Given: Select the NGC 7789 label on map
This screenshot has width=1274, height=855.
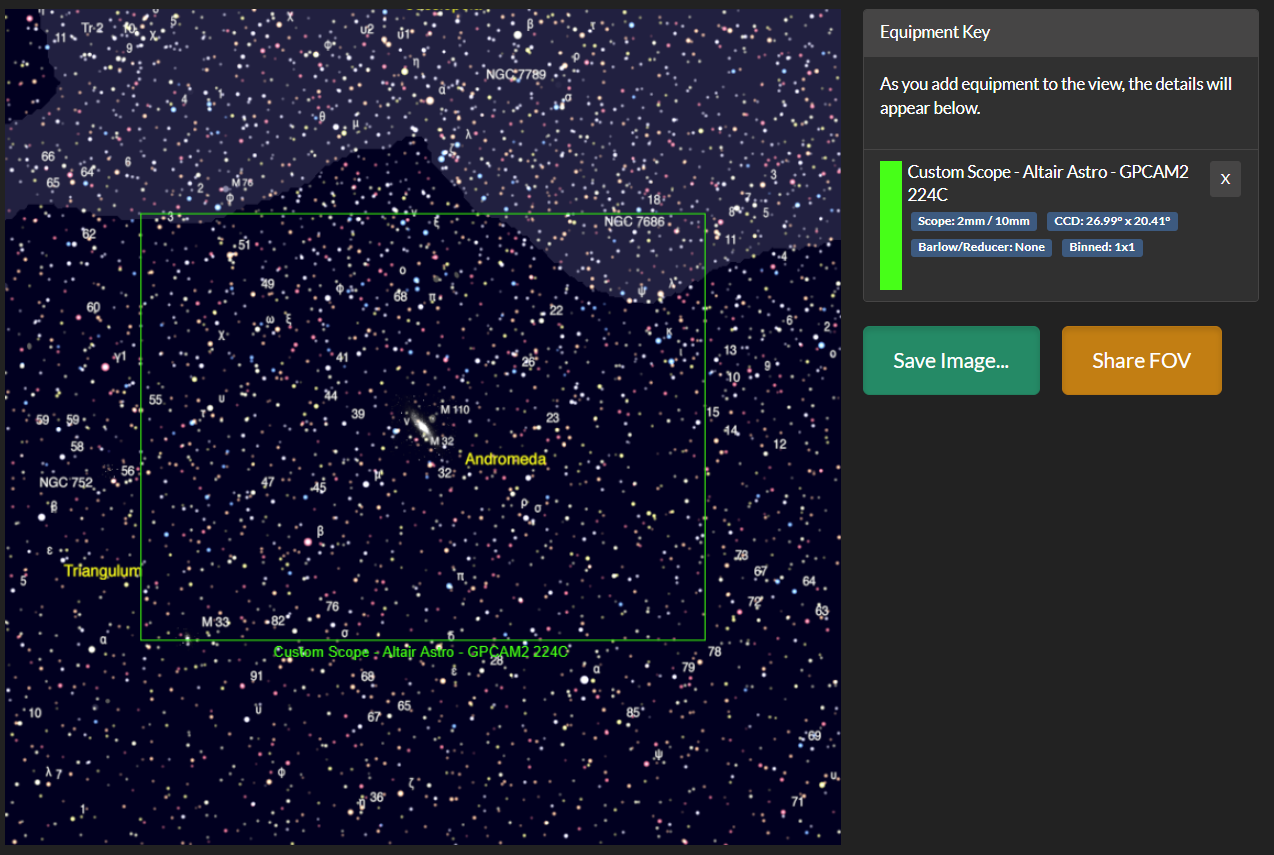Looking at the screenshot, I should [x=515, y=75].
